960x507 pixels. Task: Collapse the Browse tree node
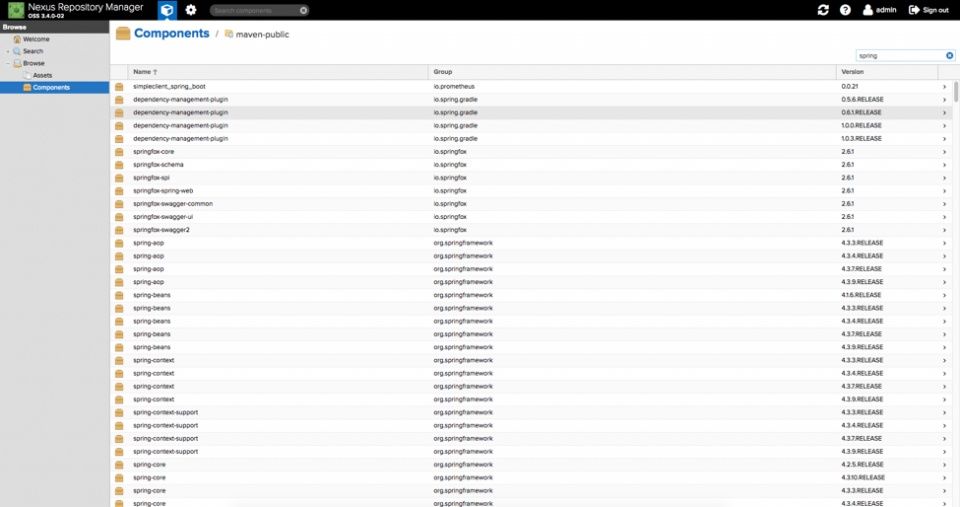[7, 63]
